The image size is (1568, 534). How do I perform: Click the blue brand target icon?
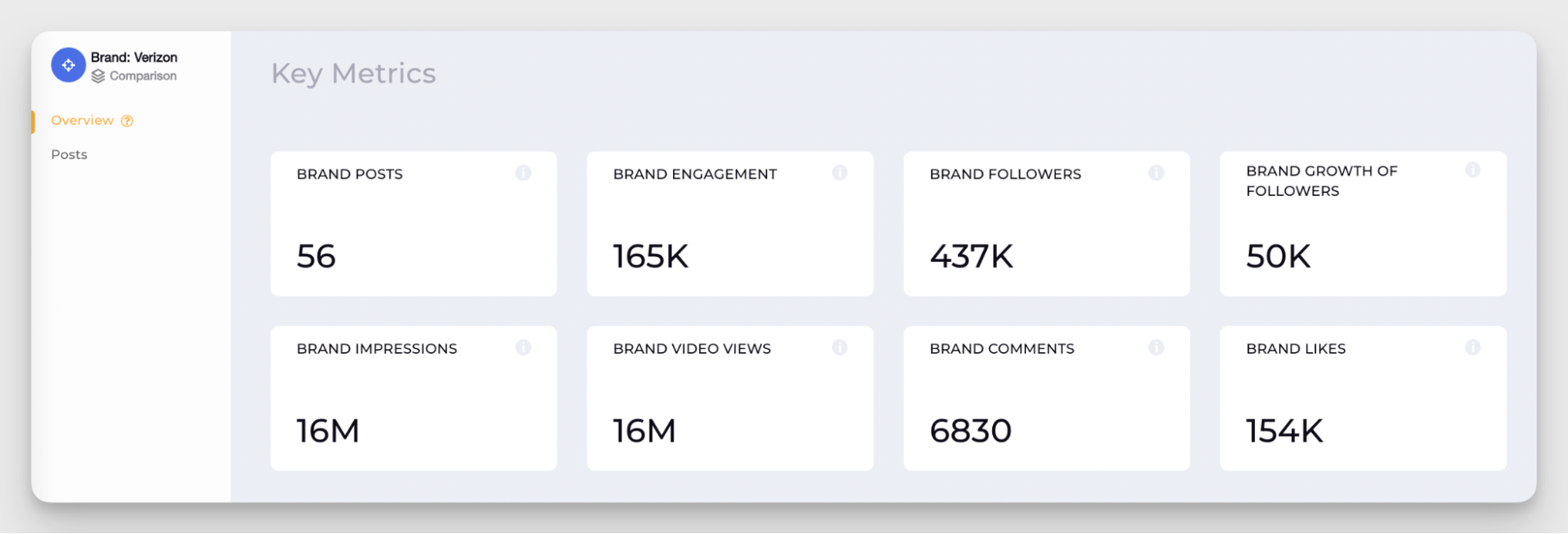pyautogui.click(x=68, y=65)
